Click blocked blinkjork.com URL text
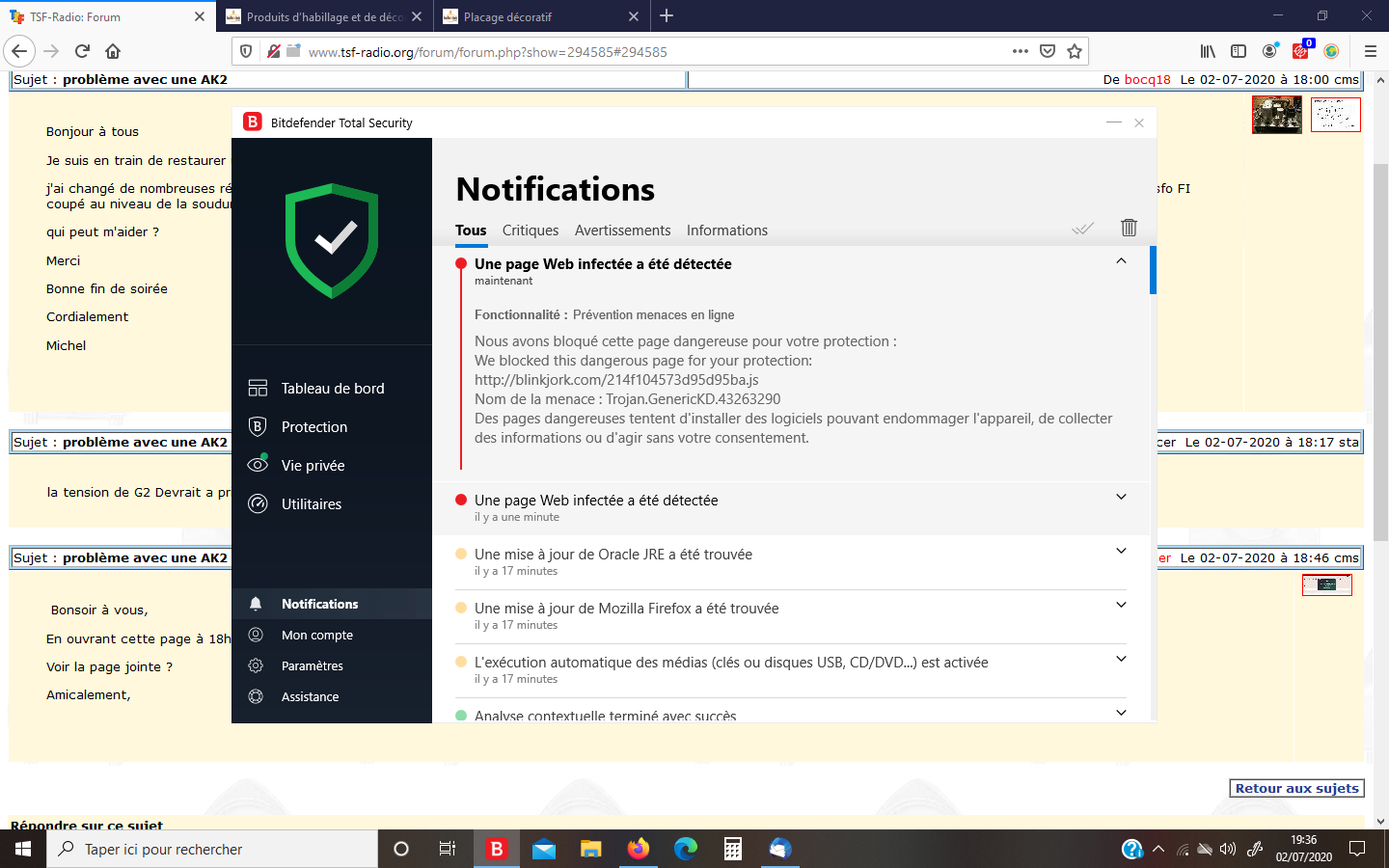This screenshot has height=868, width=1389. click(616, 379)
